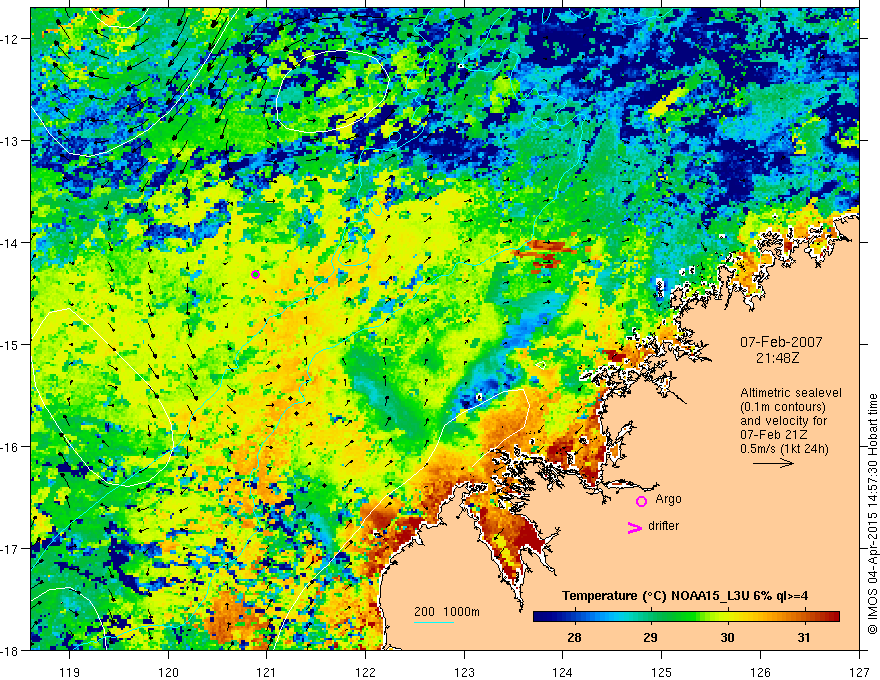Click the IMOS copyright timestamp text
880x680 pixels.
872,514
